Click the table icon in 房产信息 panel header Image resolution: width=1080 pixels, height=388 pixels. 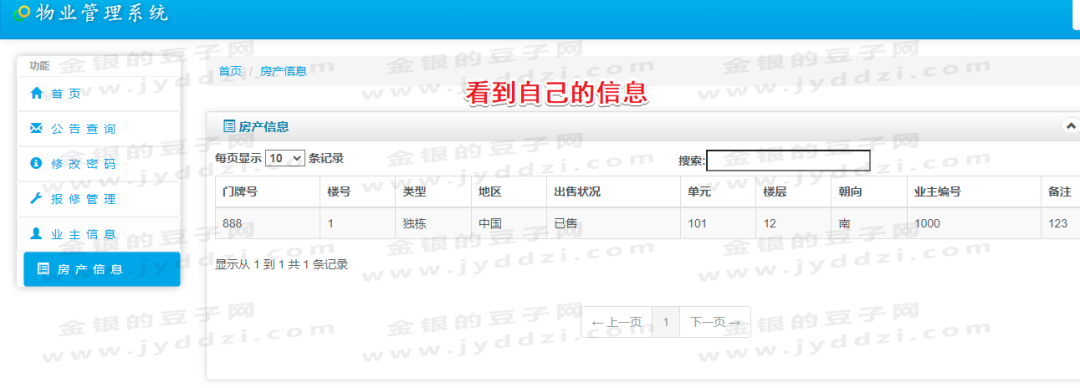click(x=229, y=126)
